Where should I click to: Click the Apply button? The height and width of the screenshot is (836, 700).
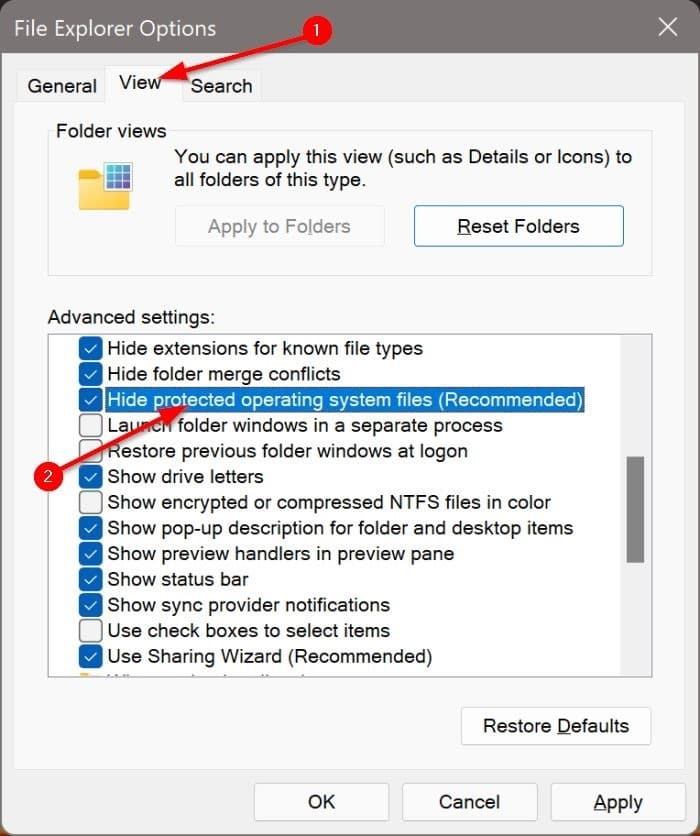(x=618, y=802)
